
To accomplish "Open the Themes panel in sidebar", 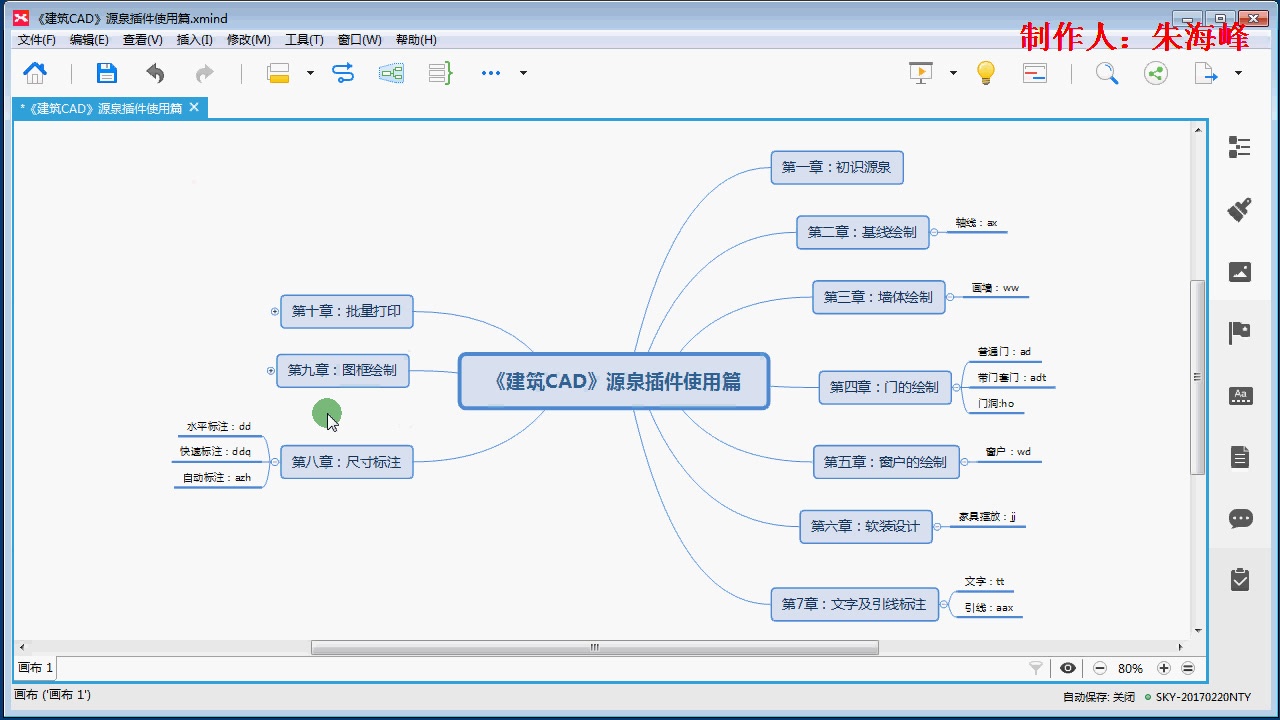I will tap(1240, 395).
